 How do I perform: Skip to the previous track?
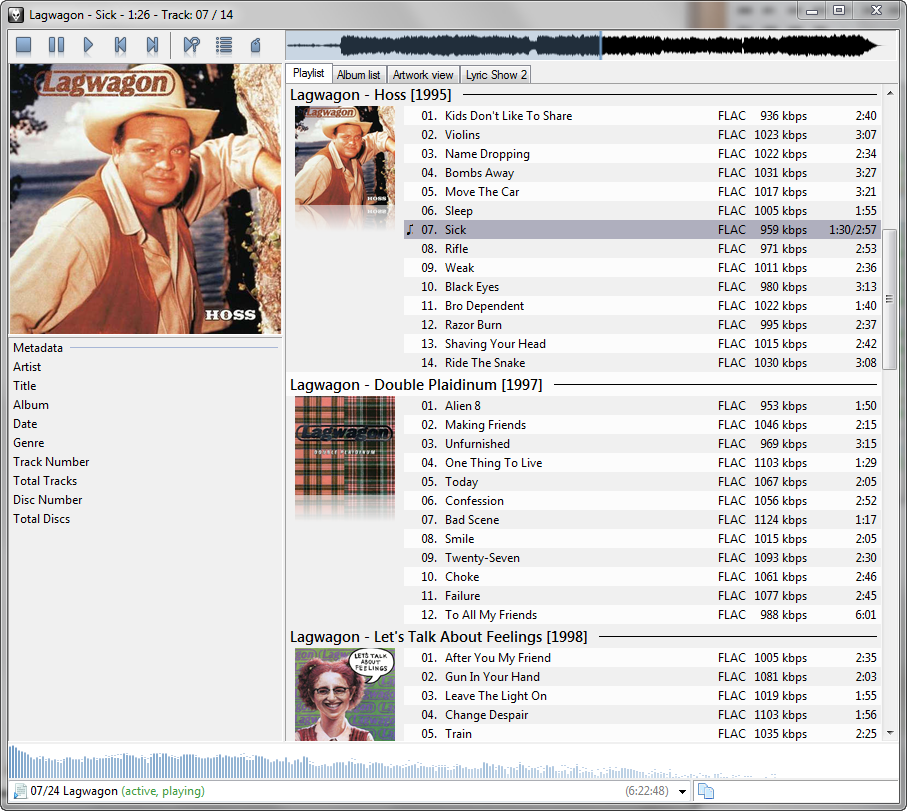pos(120,45)
